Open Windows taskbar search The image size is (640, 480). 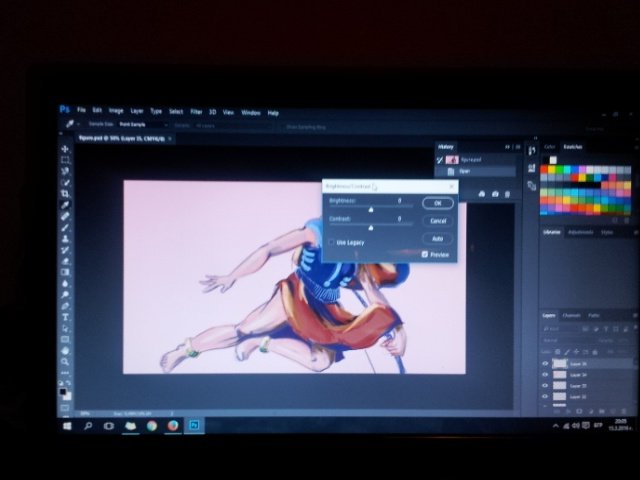[88, 426]
